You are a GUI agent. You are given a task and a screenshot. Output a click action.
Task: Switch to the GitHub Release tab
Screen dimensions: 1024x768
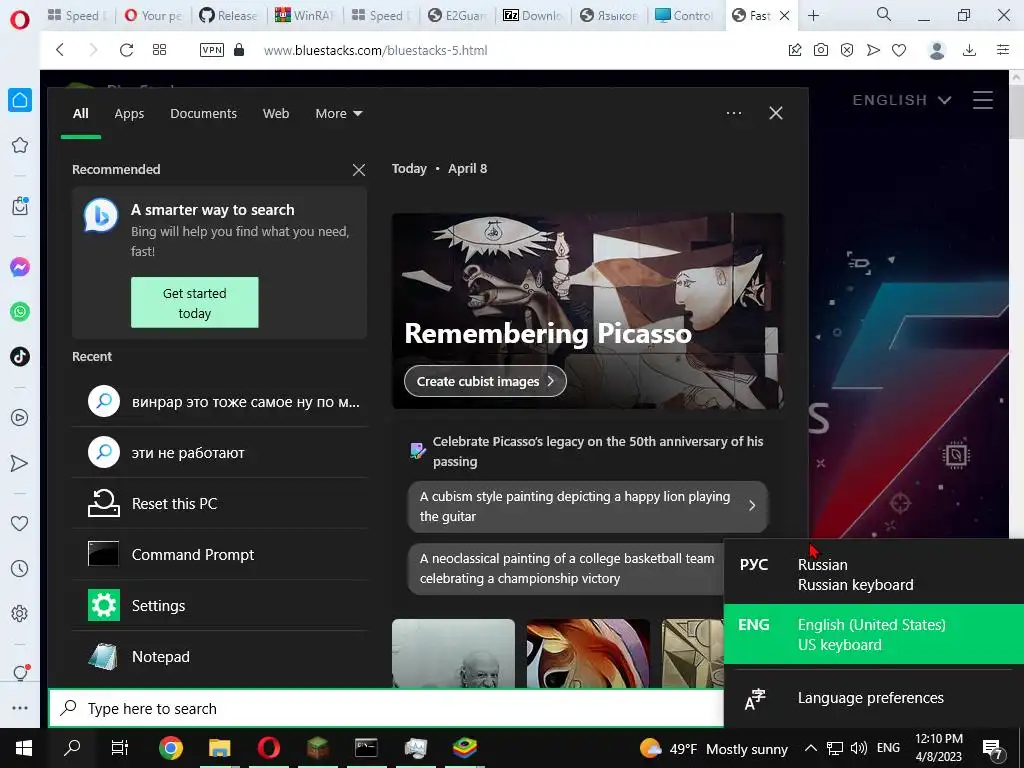229,16
